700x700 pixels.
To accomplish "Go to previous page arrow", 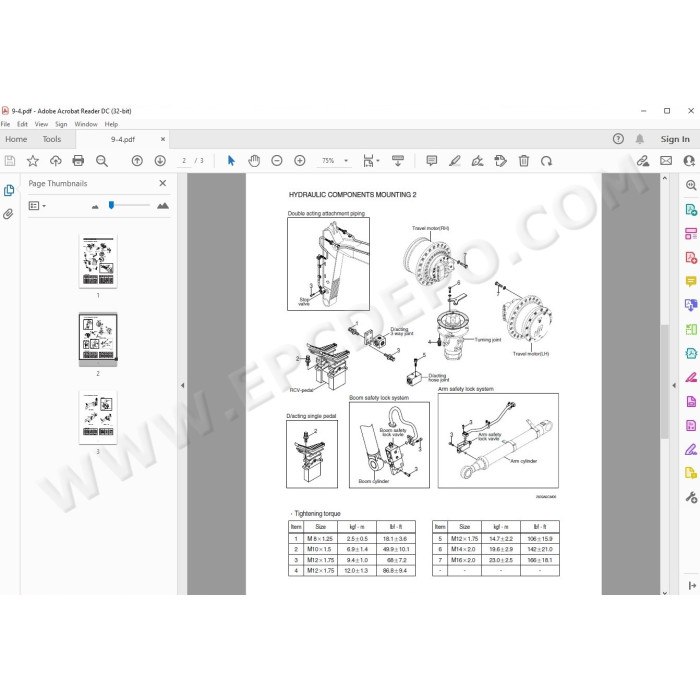I will pos(137,161).
